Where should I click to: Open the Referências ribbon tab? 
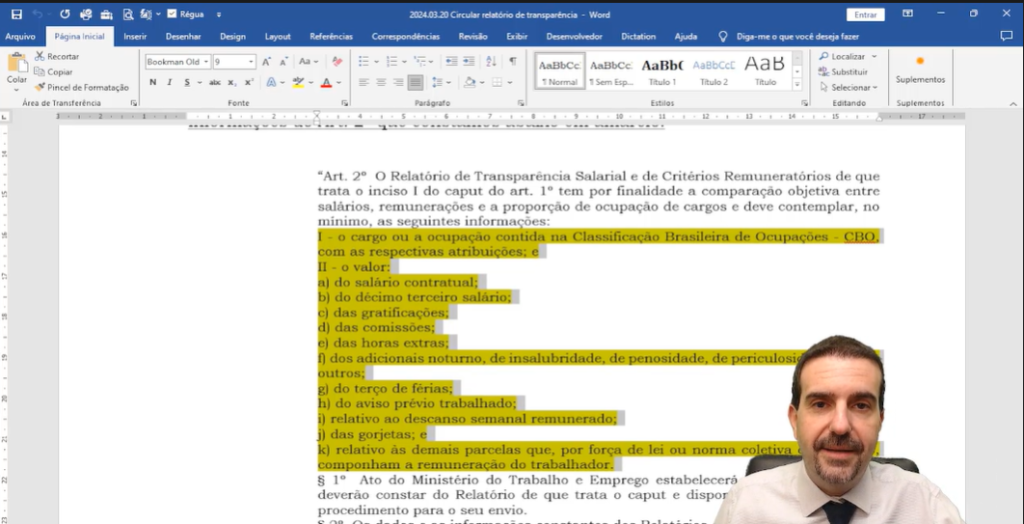[x=331, y=36]
